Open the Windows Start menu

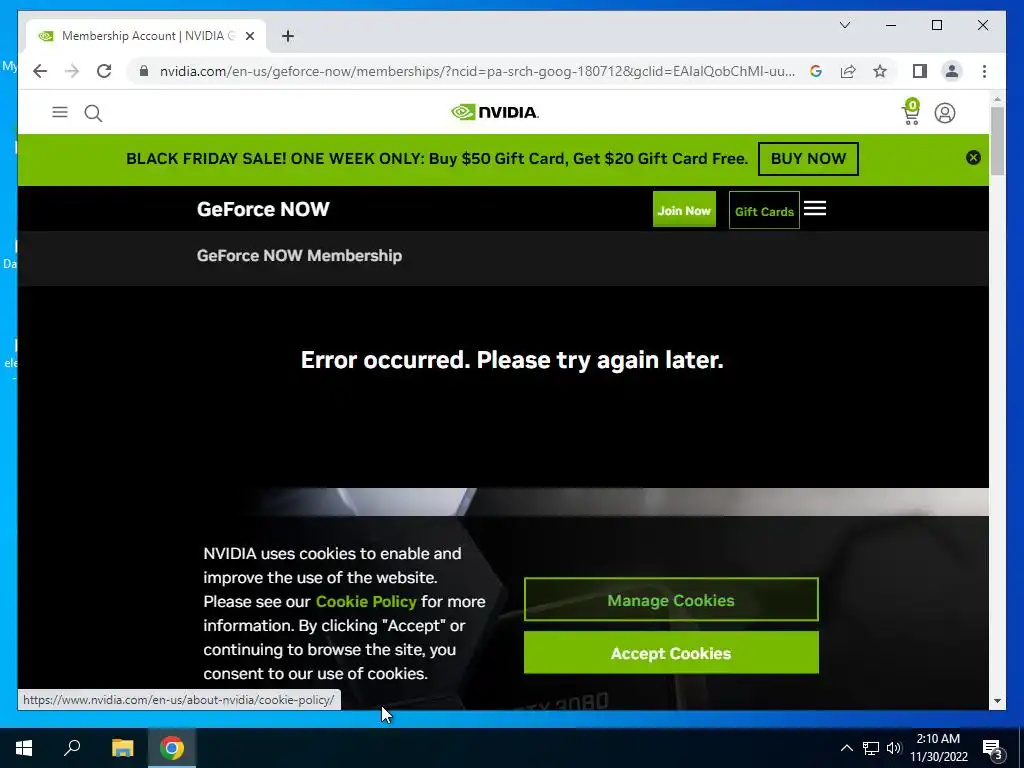coord(24,748)
